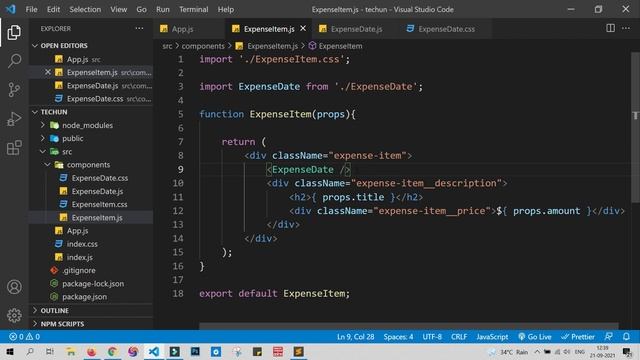Screen dimensions: 640x360
Task: Click the ExpenseItem symbol breadcrumb
Action: point(336,46)
